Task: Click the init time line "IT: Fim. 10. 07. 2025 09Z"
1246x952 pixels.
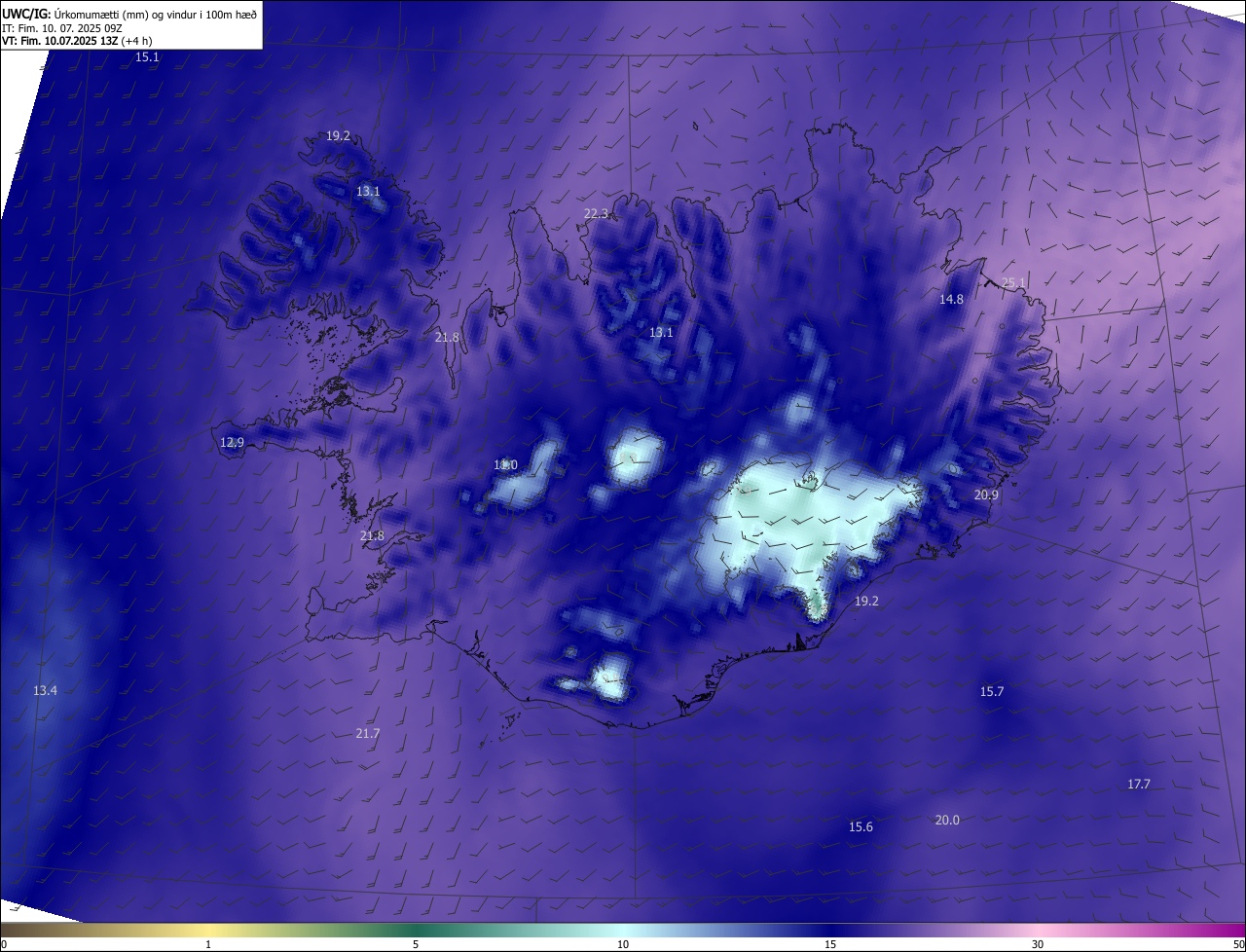Action: (x=61, y=27)
